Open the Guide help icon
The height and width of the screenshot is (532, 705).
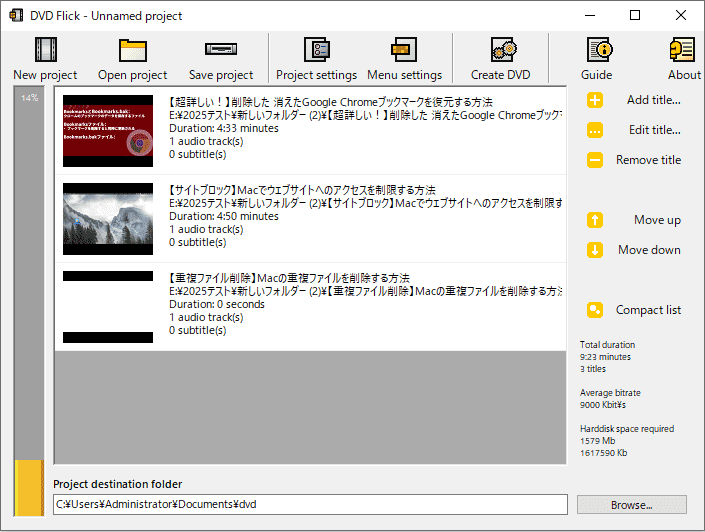pyautogui.click(x=597, y=50)
